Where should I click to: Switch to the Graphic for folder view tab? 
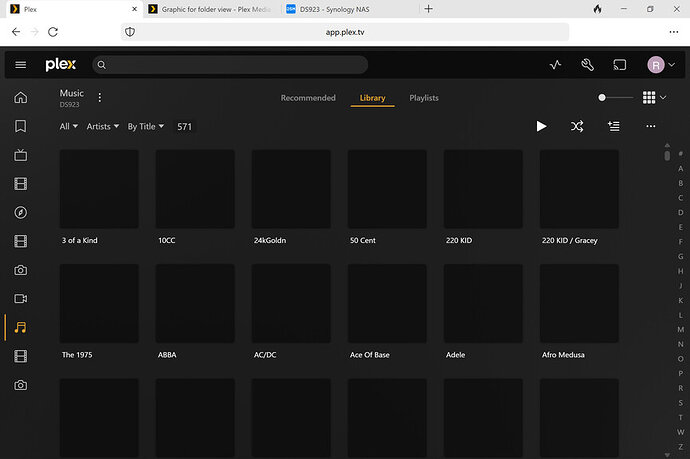[x=211, y=9]
